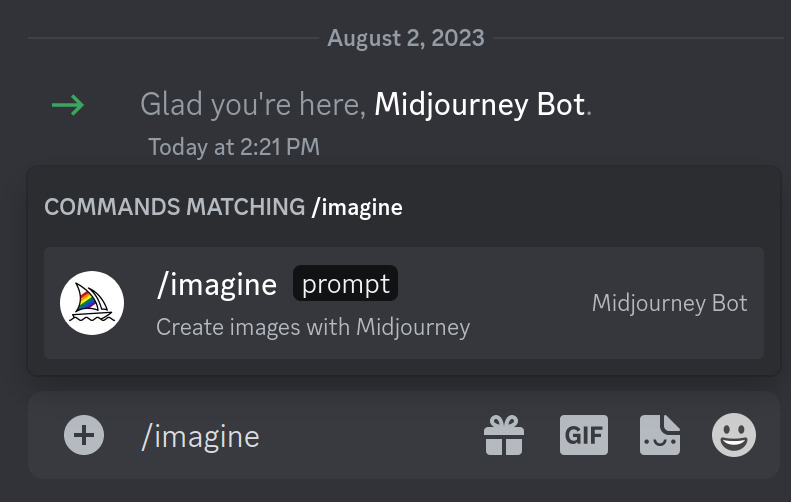Open the sticker picker icon
The width and height of the screenshot is (791, 502).
tap(660, 435)
